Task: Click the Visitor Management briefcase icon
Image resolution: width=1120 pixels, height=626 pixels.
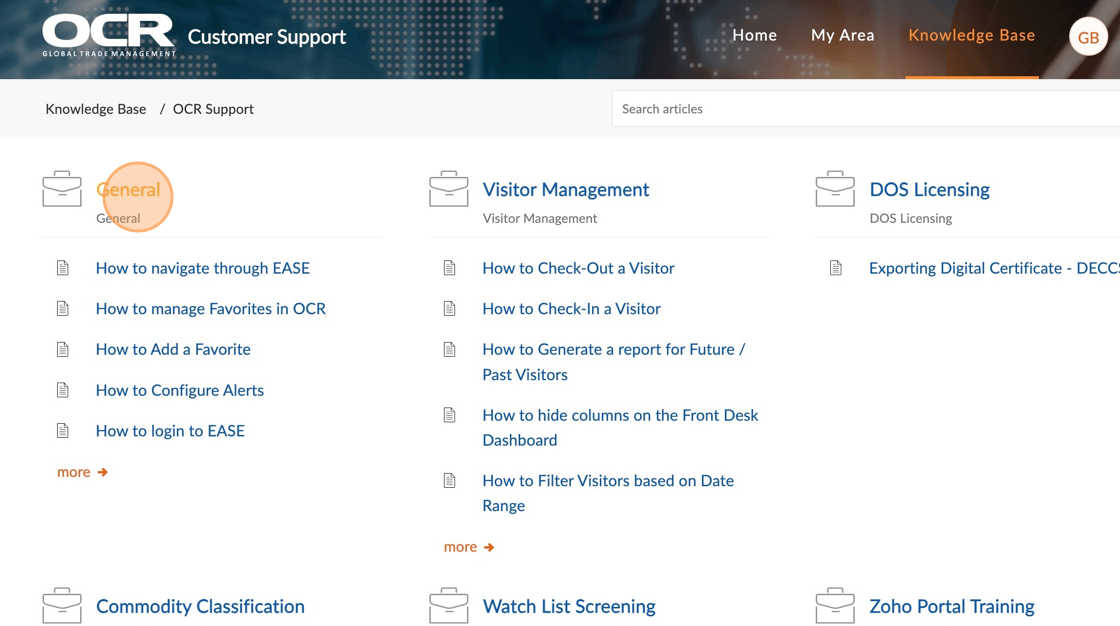Action: point(448,189)
